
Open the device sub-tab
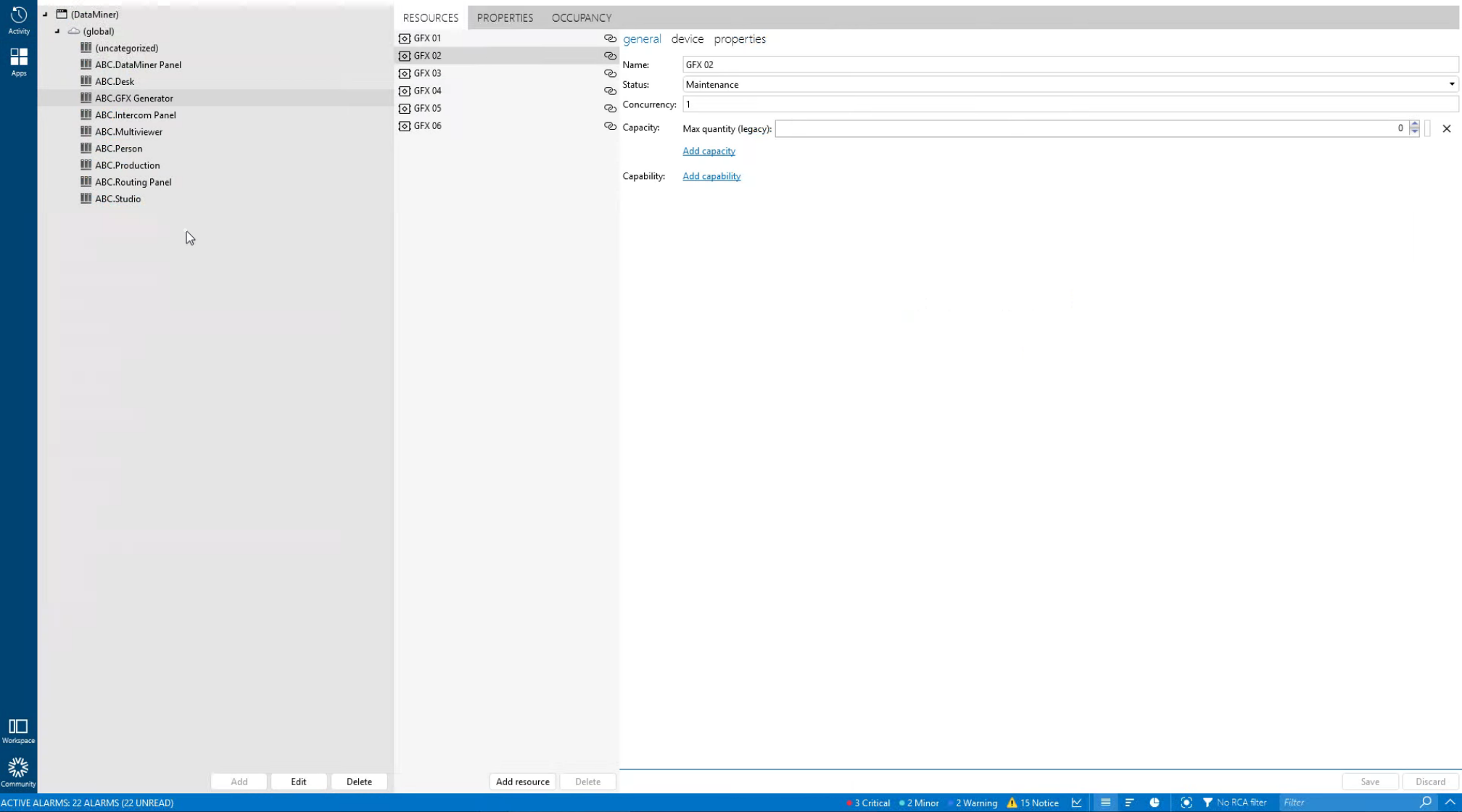(x=687, y=39)
